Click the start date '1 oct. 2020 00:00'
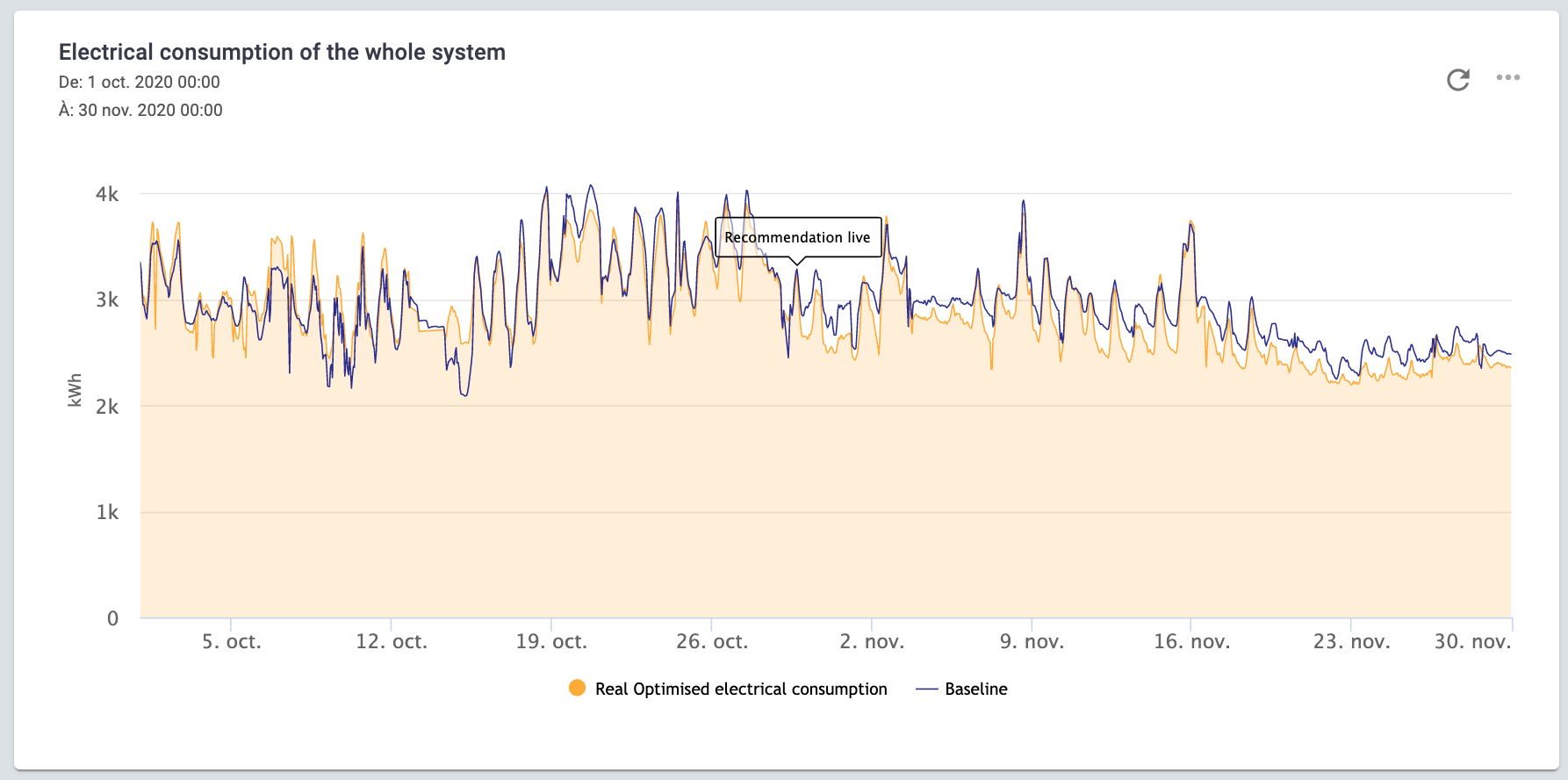This screenshot has width=1568, height=780. point(154,83)
